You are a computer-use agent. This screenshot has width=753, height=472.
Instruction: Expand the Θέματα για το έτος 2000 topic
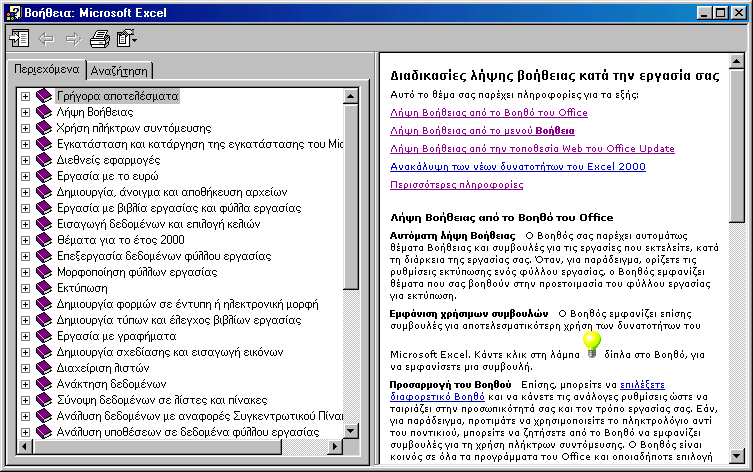pyautogui.click(x=25, y=240)
